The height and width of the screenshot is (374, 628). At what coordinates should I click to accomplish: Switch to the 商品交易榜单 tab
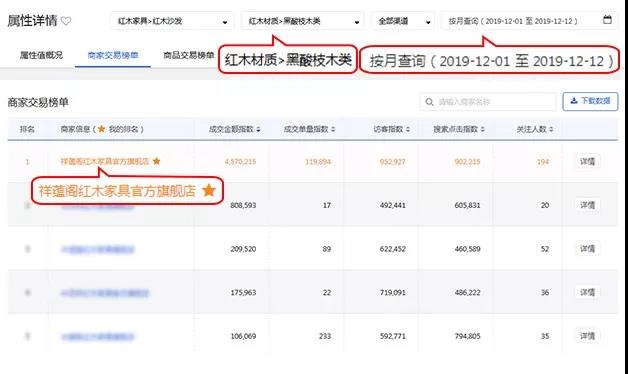pyautogui.click(x=189, y=55)
